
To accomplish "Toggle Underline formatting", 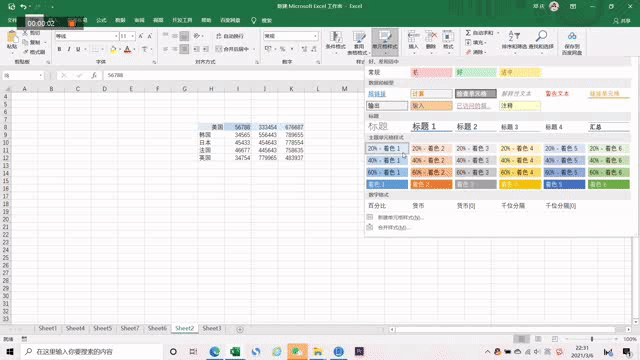I will 78,49.
